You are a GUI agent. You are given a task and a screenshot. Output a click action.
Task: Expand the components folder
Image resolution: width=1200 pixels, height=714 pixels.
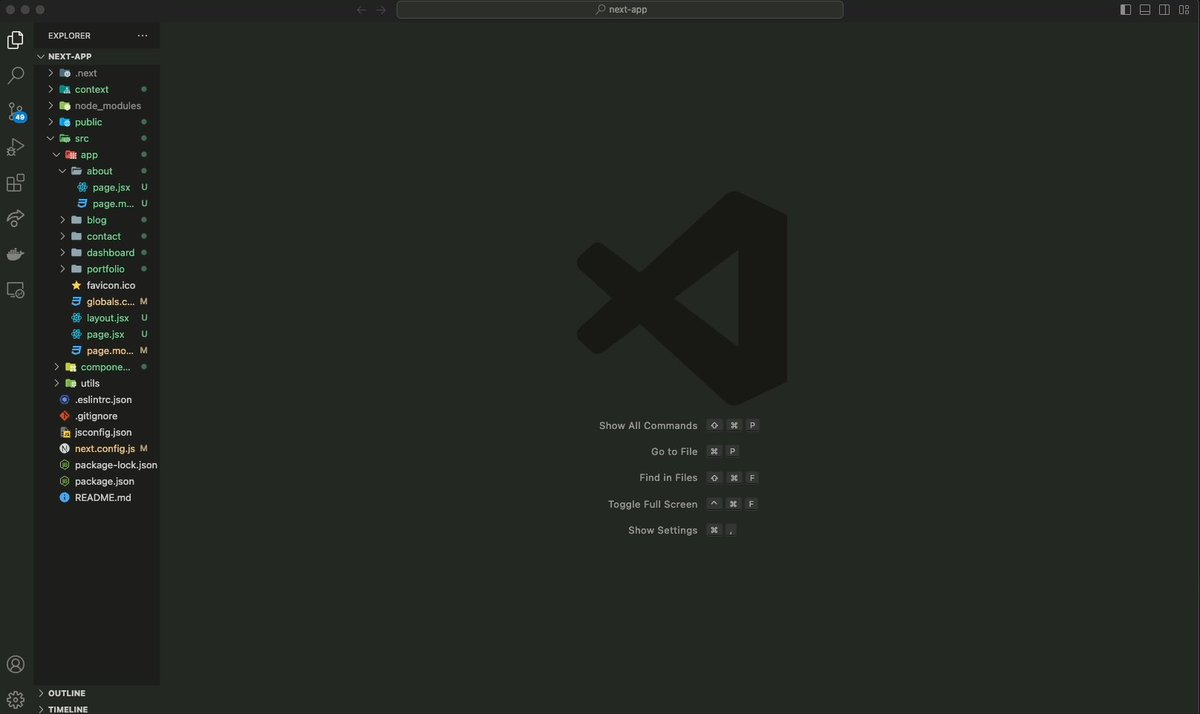click(97, 367)
